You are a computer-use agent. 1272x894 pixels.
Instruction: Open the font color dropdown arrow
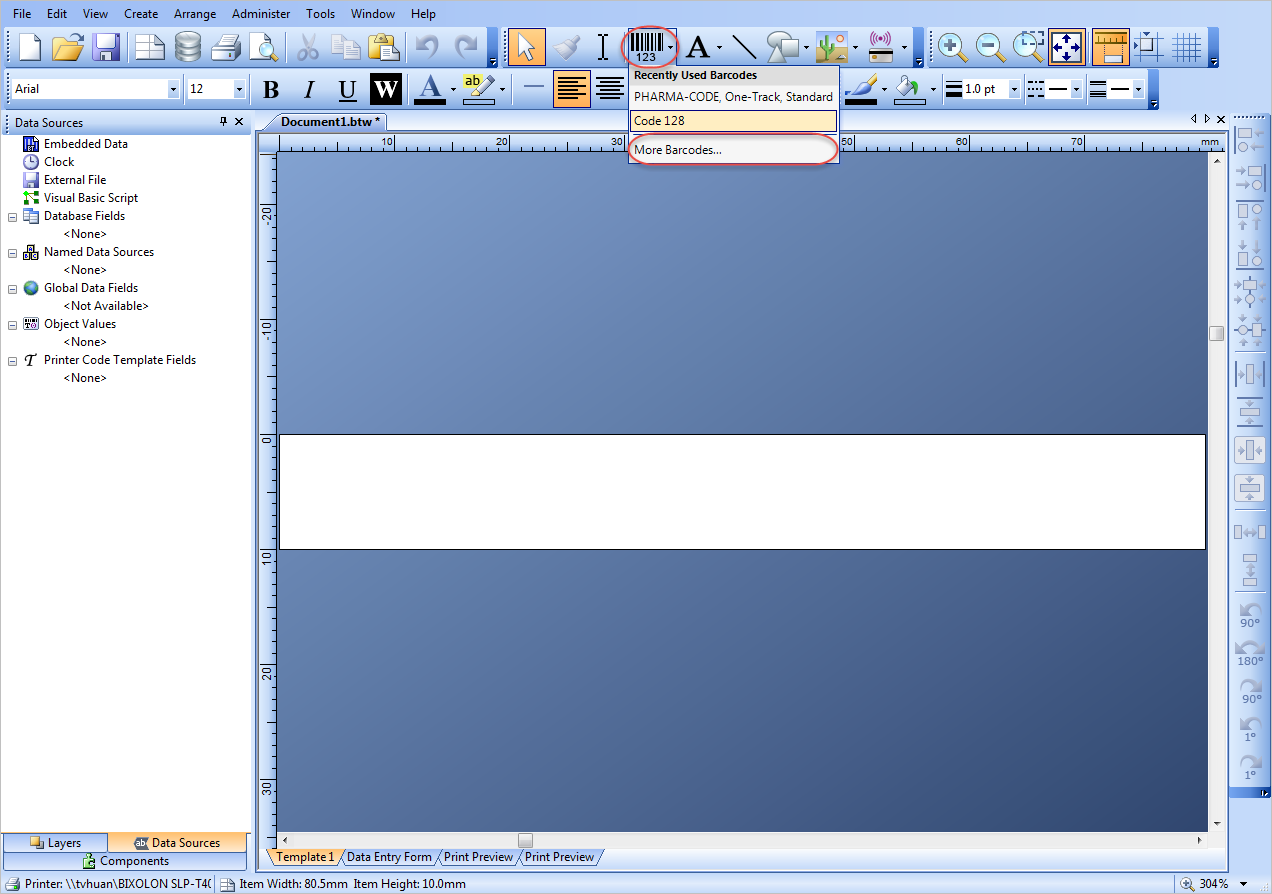(452, 89)
